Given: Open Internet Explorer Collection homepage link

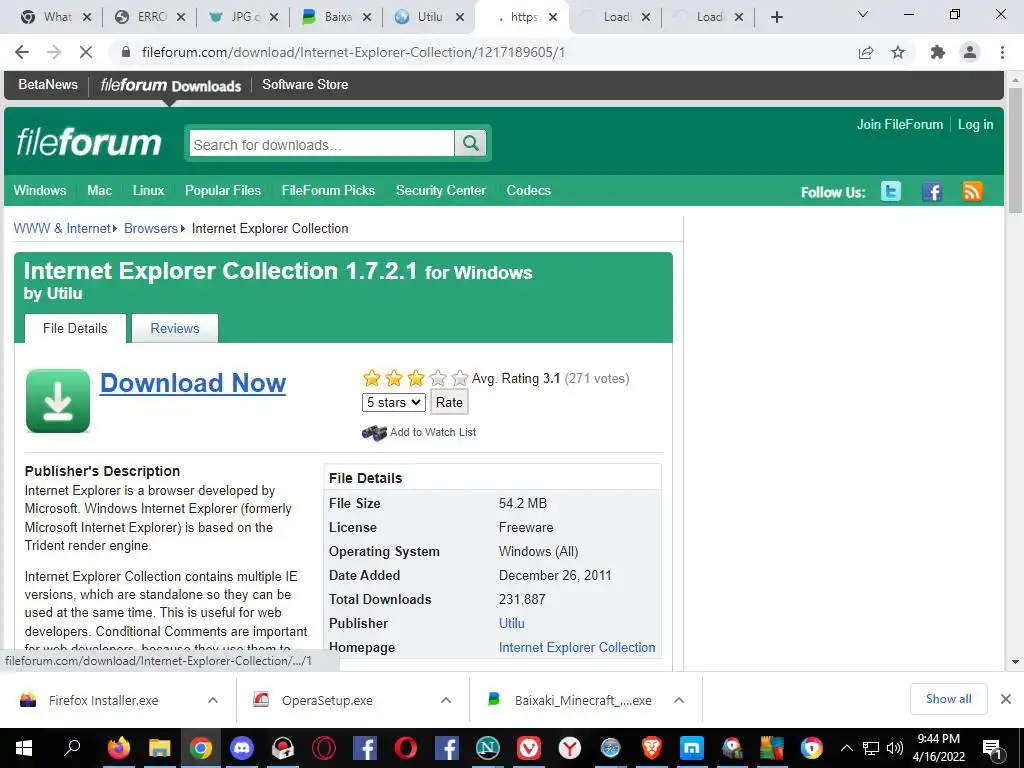Looking at the screenshot, I should point(577,647).
